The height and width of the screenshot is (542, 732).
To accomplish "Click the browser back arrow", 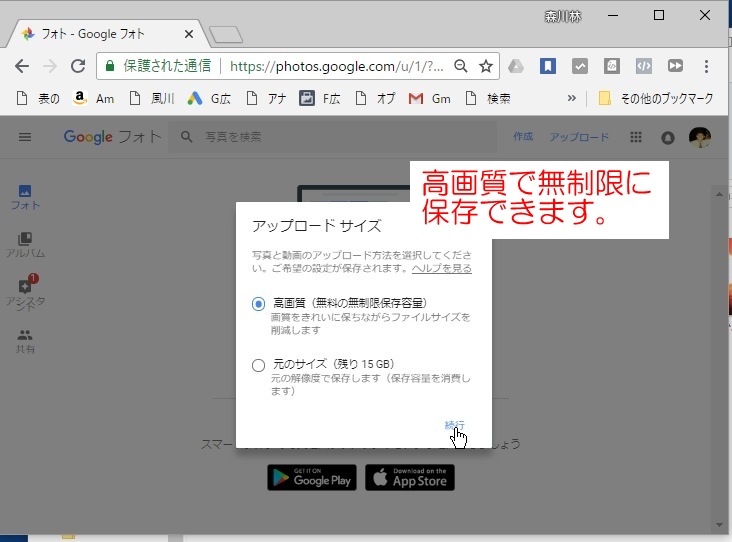I will pyautogui.click(x=22, y=66).
